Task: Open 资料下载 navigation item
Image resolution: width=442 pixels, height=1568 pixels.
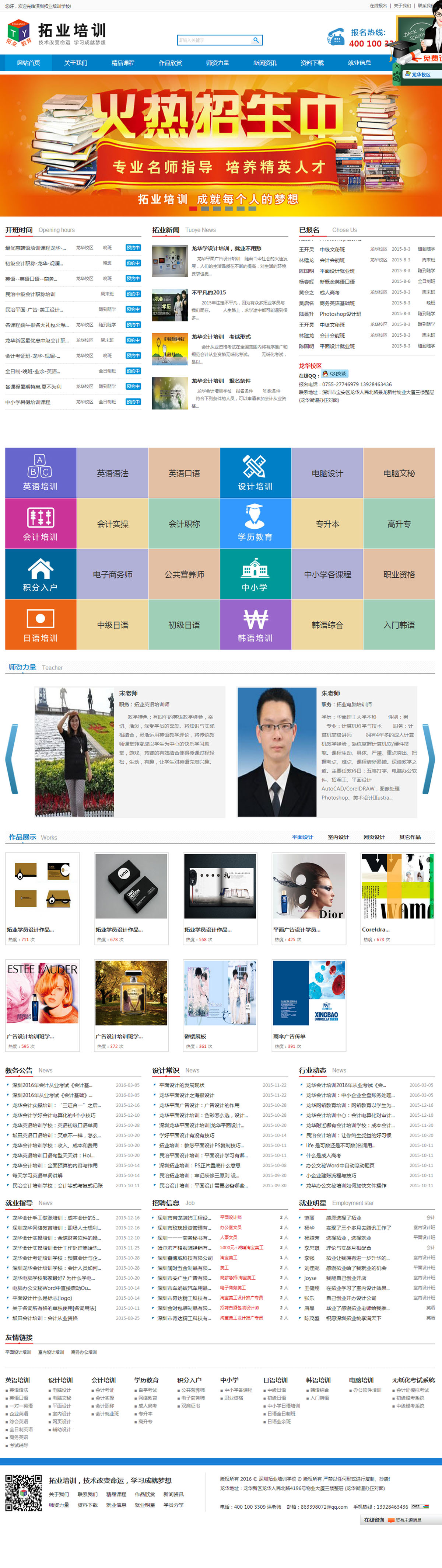Action: pyautogui.click(x=312, y=63)
